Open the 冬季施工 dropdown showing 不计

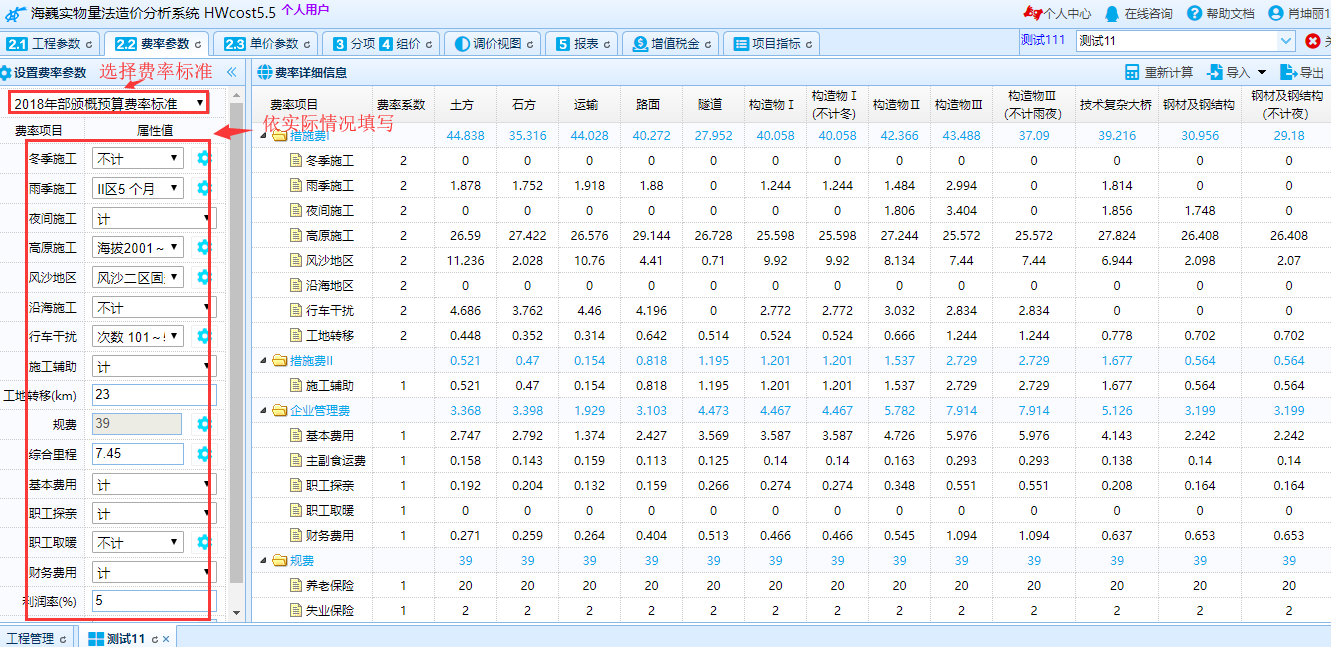click(x=138, y=158)
